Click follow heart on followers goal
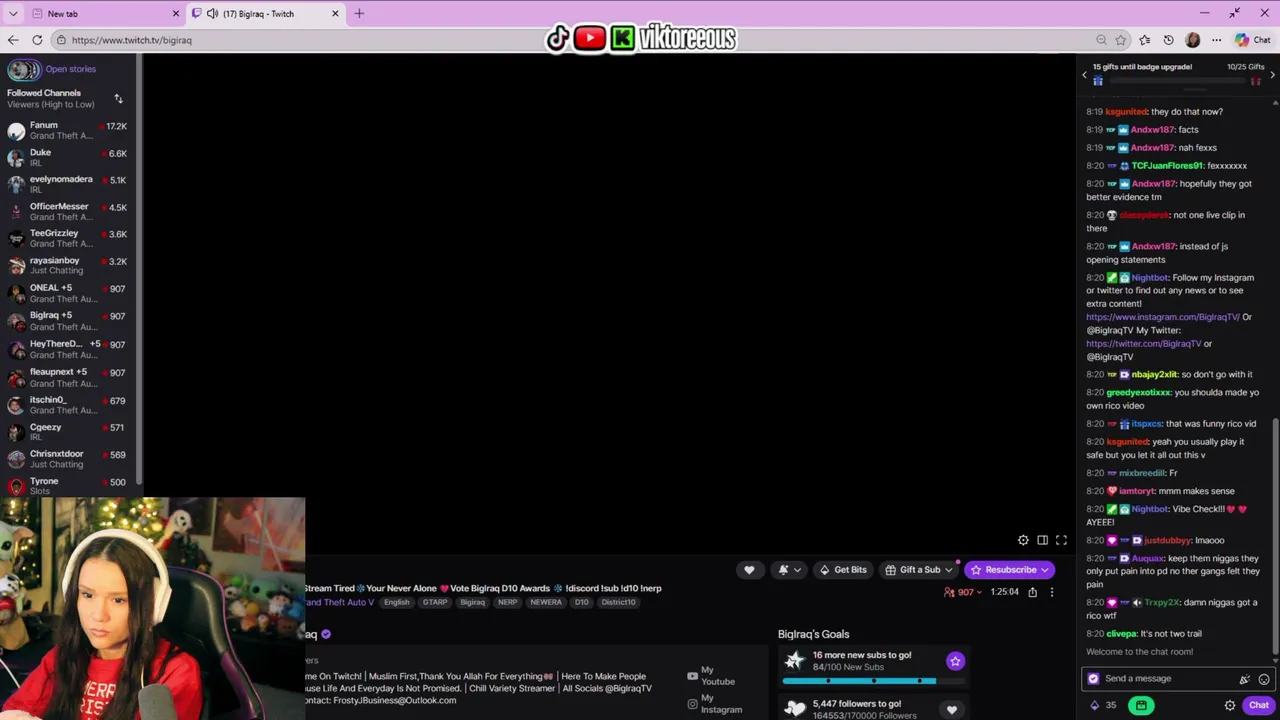 click(951, 710)
